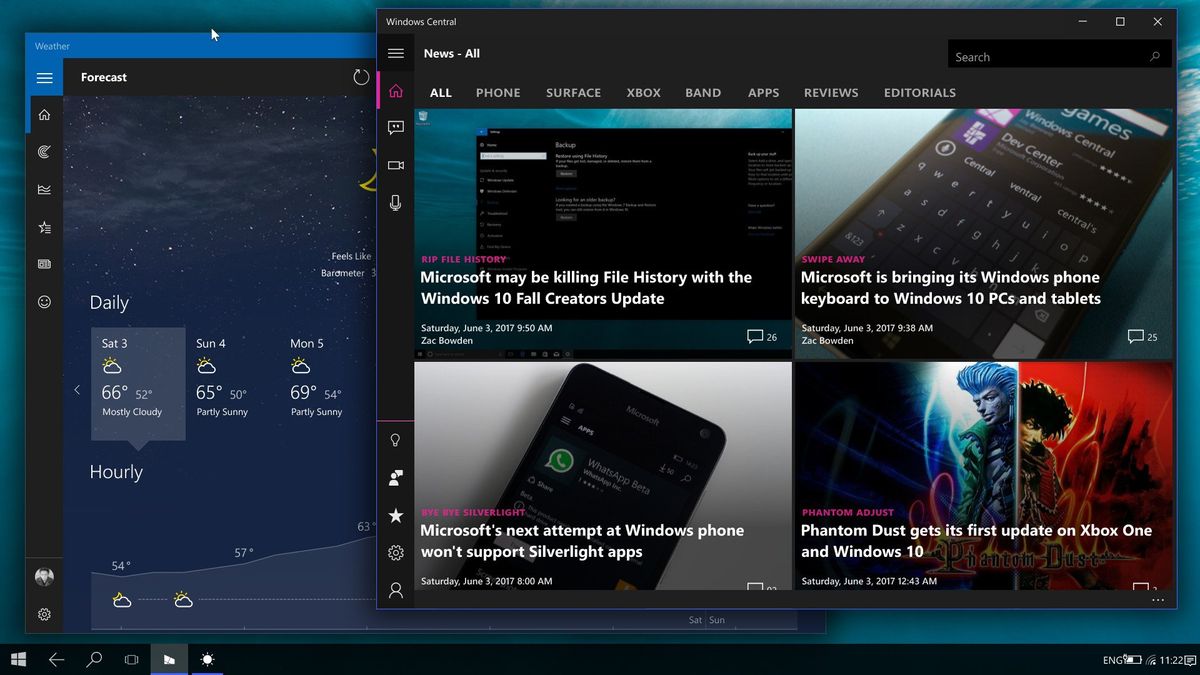
Task: Open Windows Central settings gear
Action: [x=395, y=552]
